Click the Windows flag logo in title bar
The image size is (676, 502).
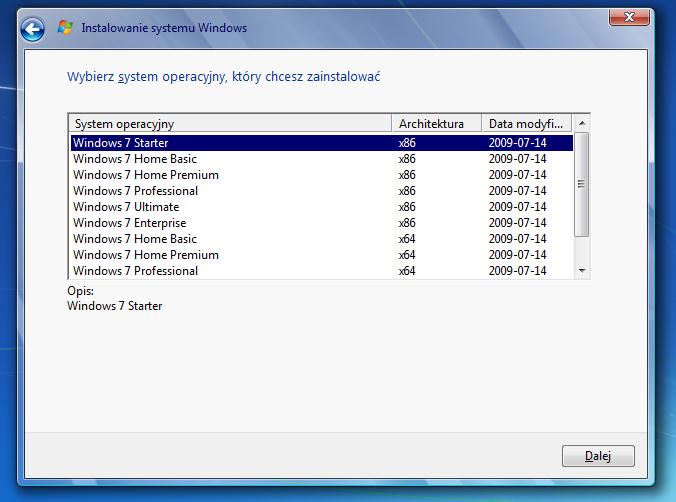pyautogui.click(x=65, y=28)
